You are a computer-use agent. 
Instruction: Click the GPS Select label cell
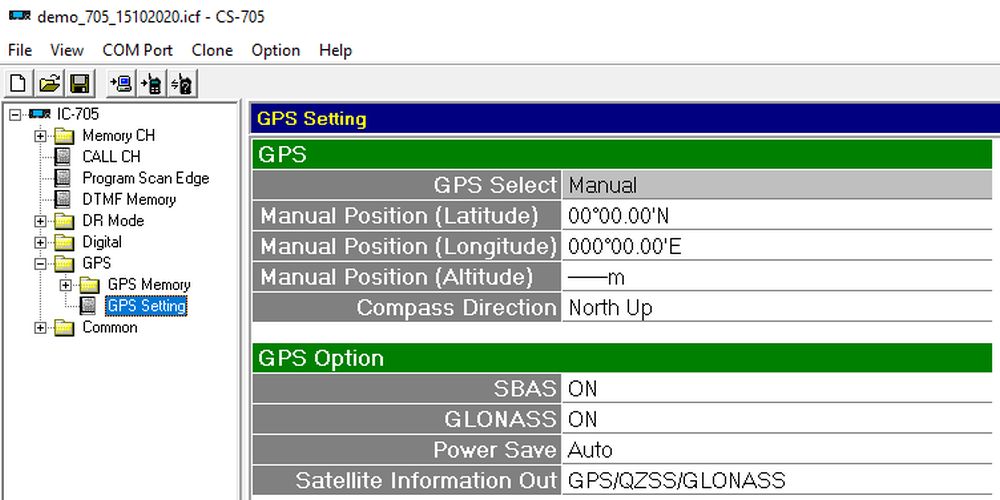pos(407,185)
